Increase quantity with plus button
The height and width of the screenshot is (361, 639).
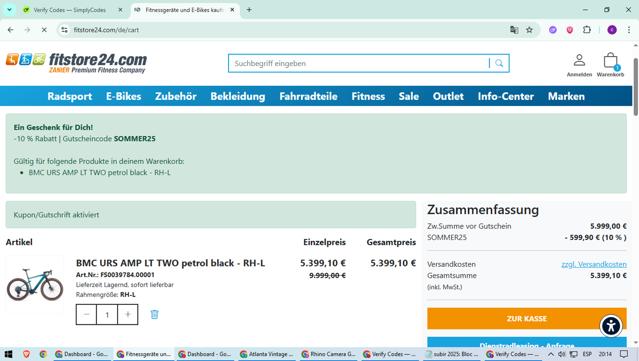click(128, 314)
